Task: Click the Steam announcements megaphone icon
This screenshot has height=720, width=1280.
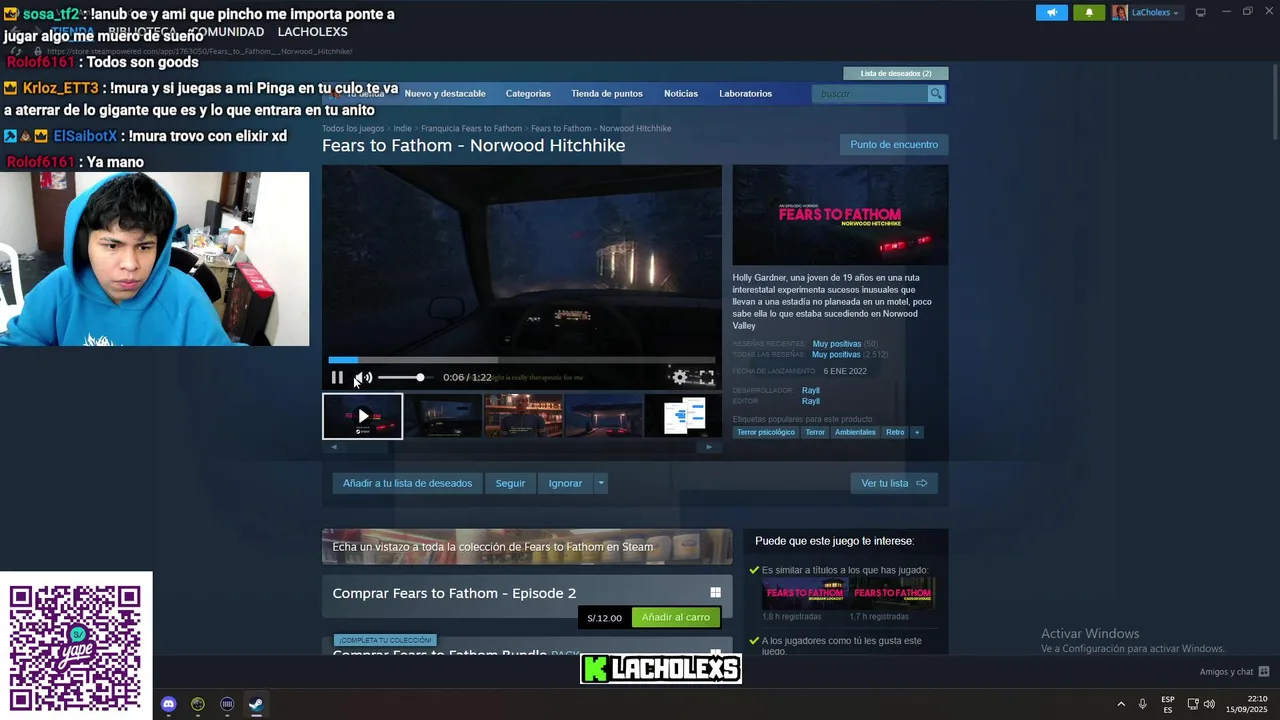Action: tap(1051, 12)
